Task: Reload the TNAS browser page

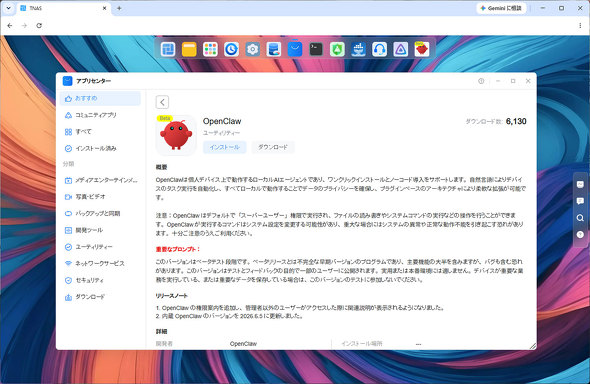Action: 39,26
